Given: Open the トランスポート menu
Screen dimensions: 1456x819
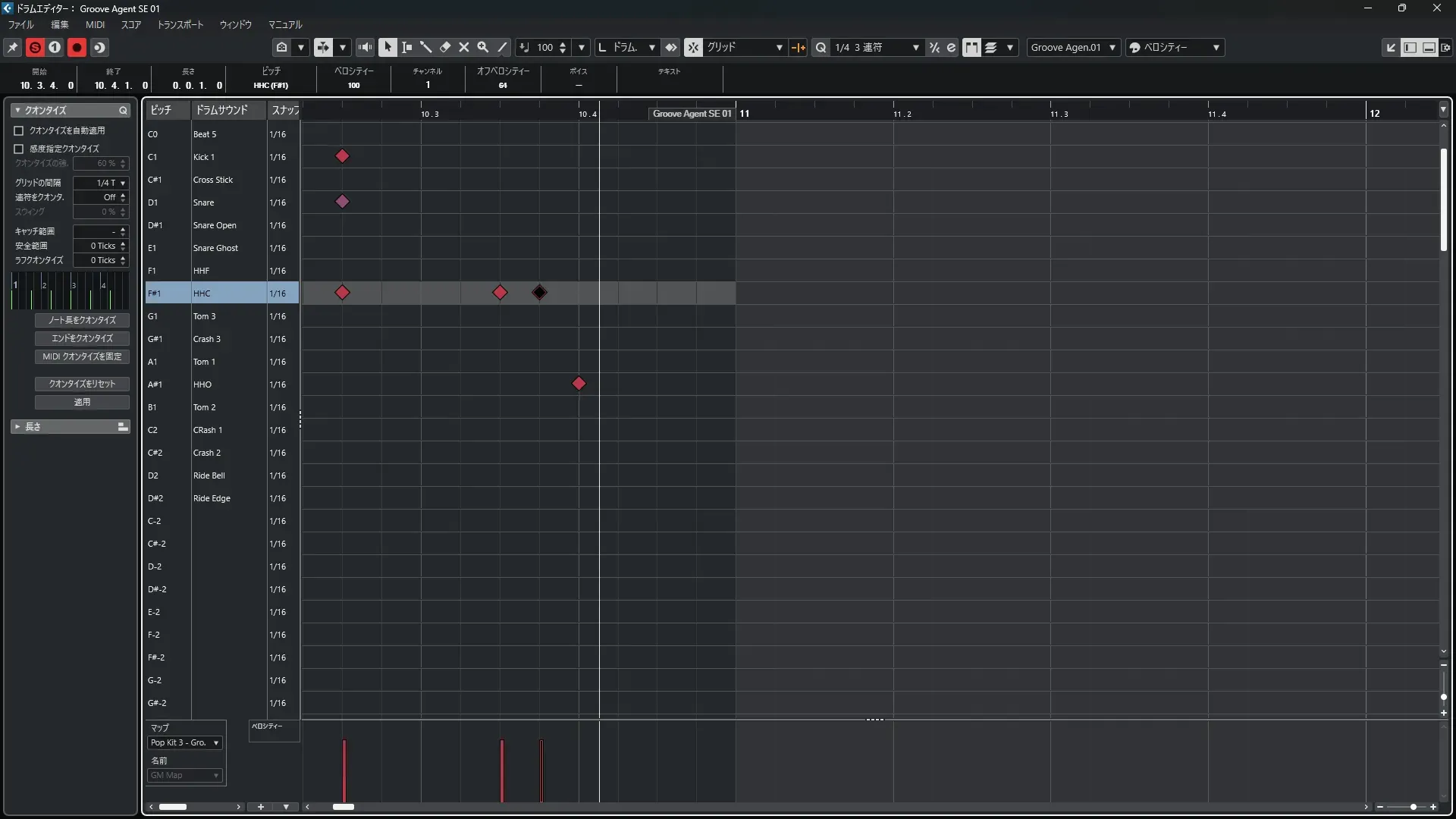Looking at the screenshot, I should tap(180, 24).
